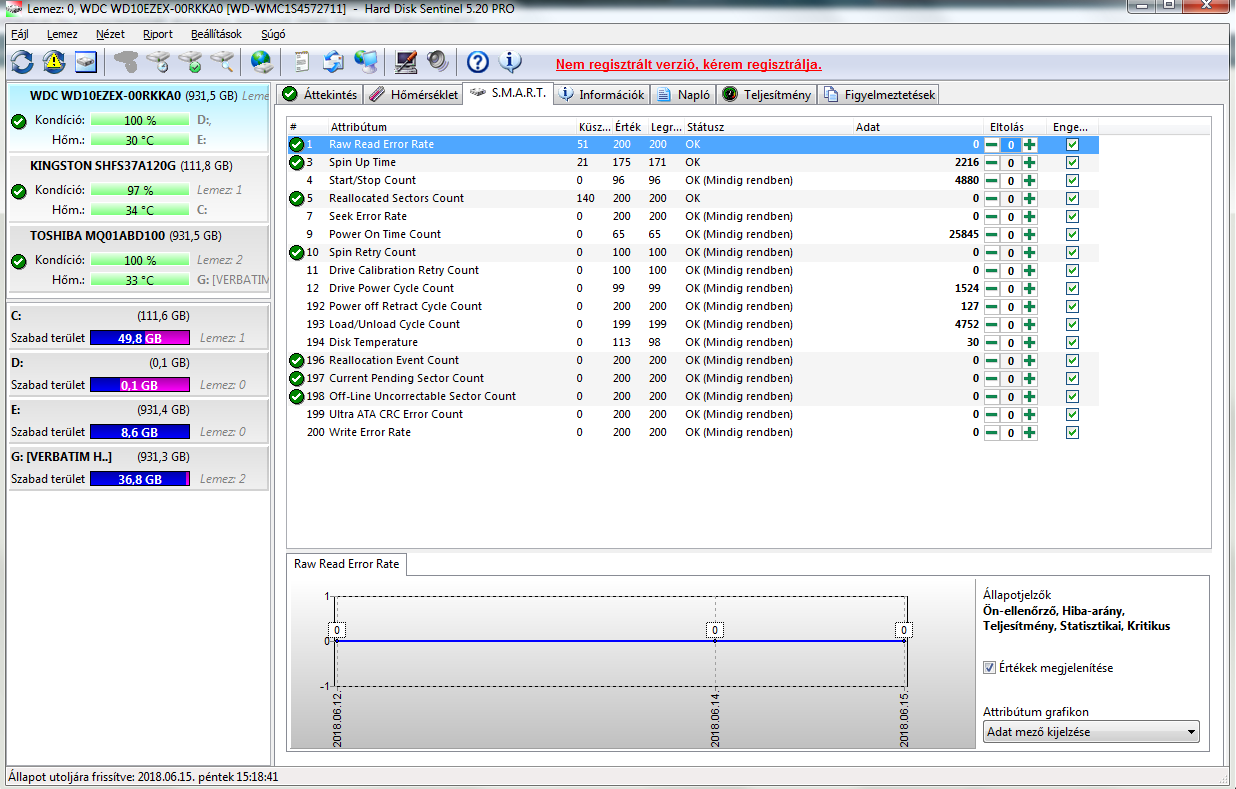The height and width of the screenshot is (789, 1236).
Task: Open the 'Adat mező kijelzése' dropdown
Action: point(1091,732)
